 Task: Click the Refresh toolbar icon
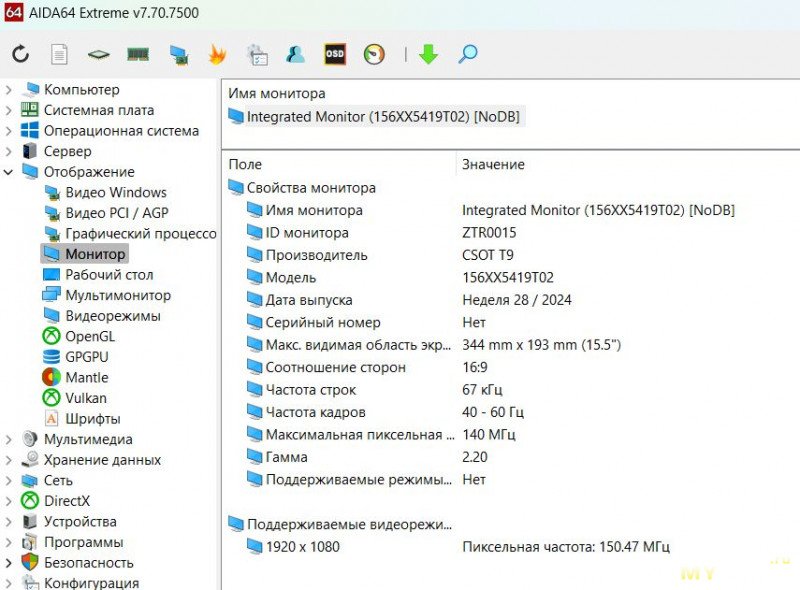[20, 54]
